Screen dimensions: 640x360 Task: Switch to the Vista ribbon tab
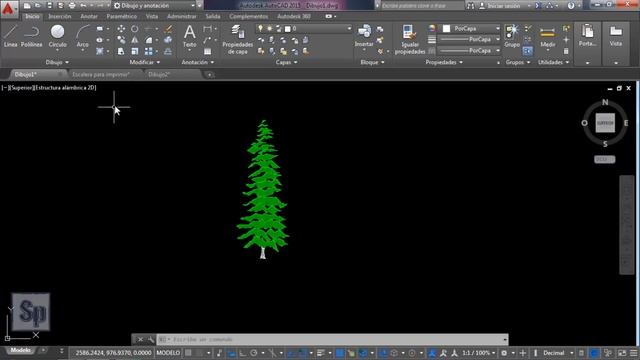point(152,16)
